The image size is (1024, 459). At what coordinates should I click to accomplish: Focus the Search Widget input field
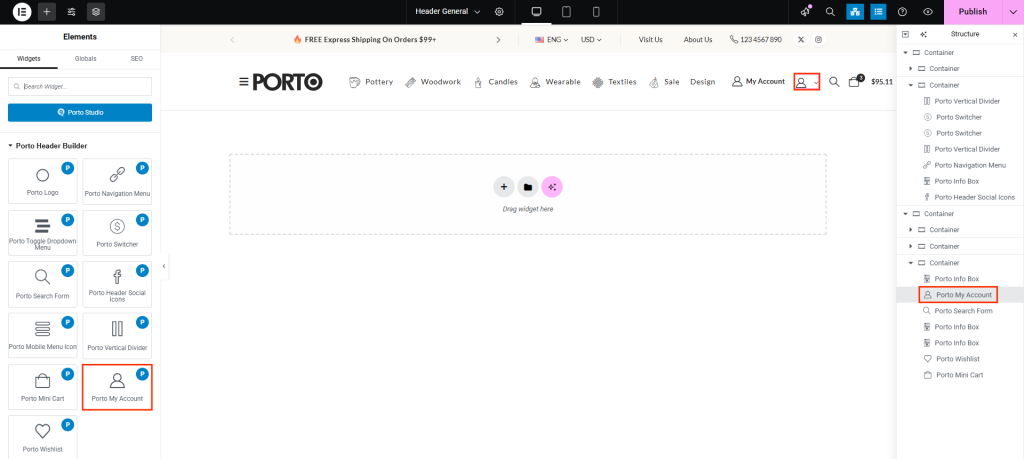click(x=80, y=86)
